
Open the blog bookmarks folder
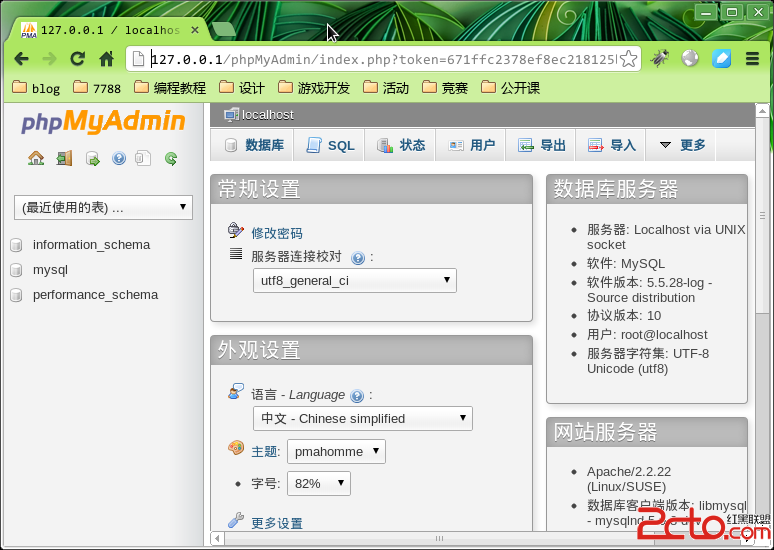(36, 88)
